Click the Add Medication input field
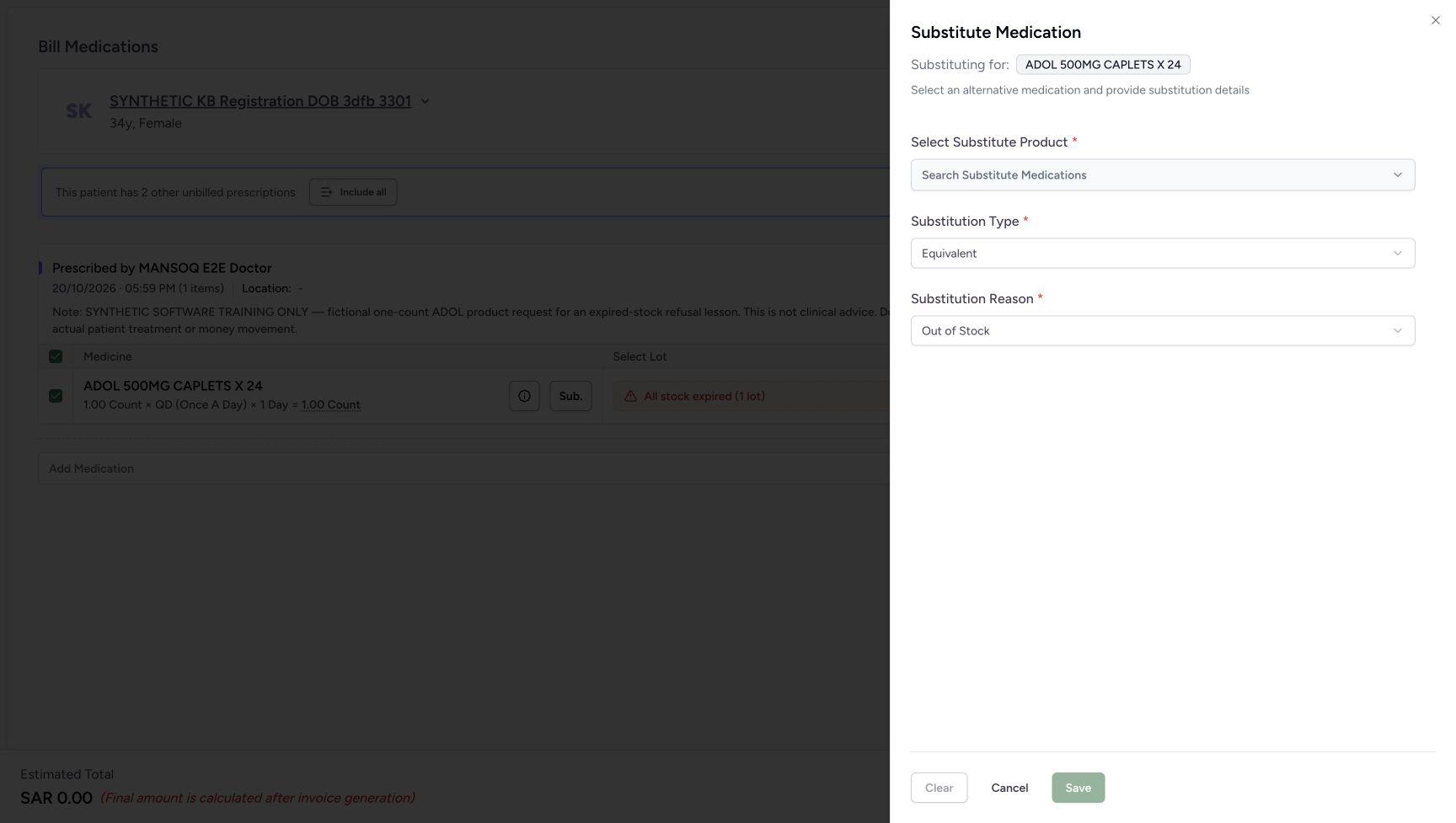Viewport: 1456px width, 823px height. (463, 468)
